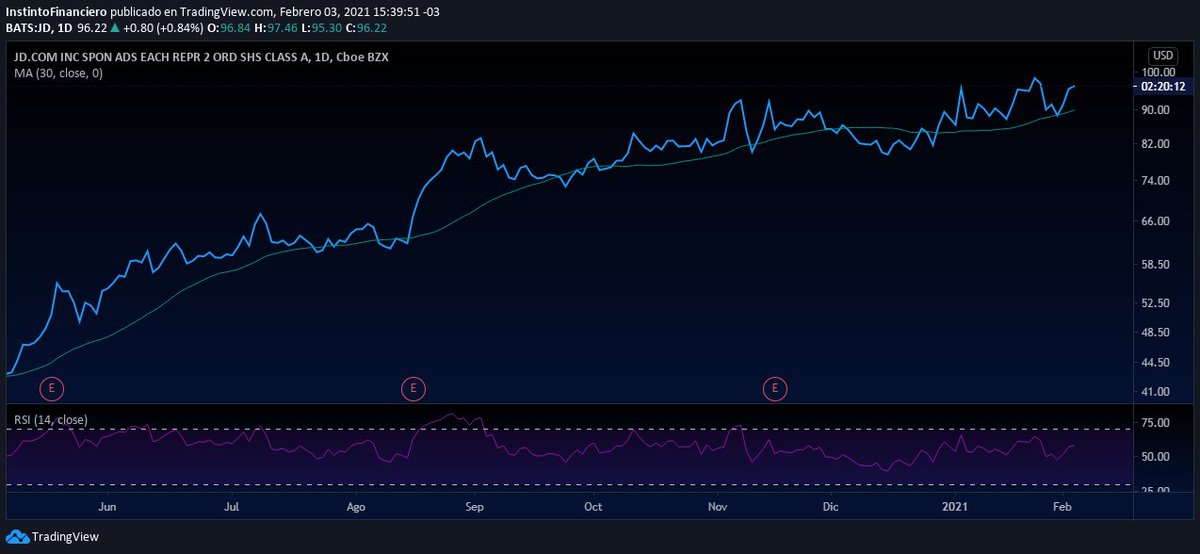
Task: Click the USD currency label
Action: 1163,55
